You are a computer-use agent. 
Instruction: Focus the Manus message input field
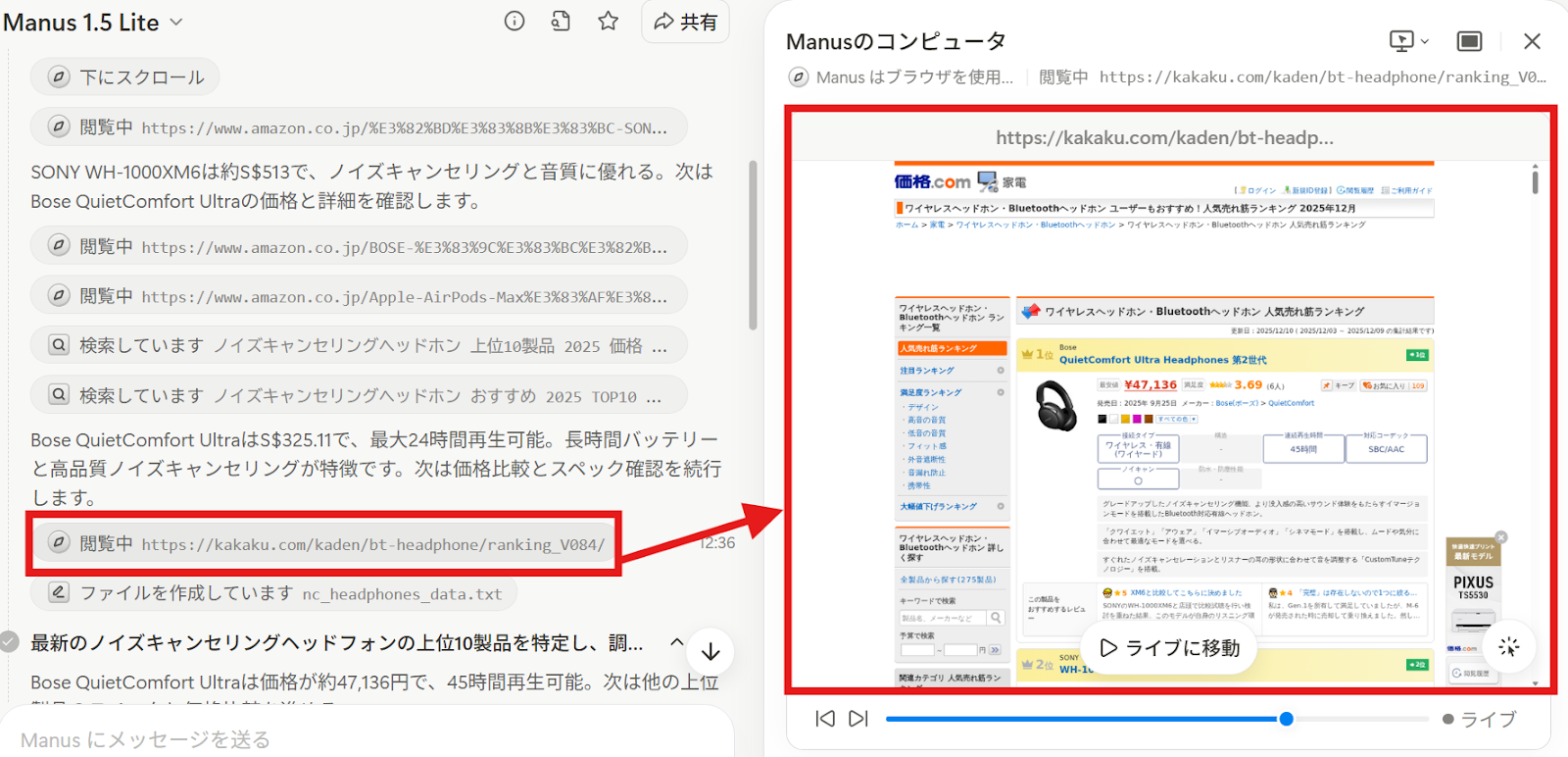point(367,739)
